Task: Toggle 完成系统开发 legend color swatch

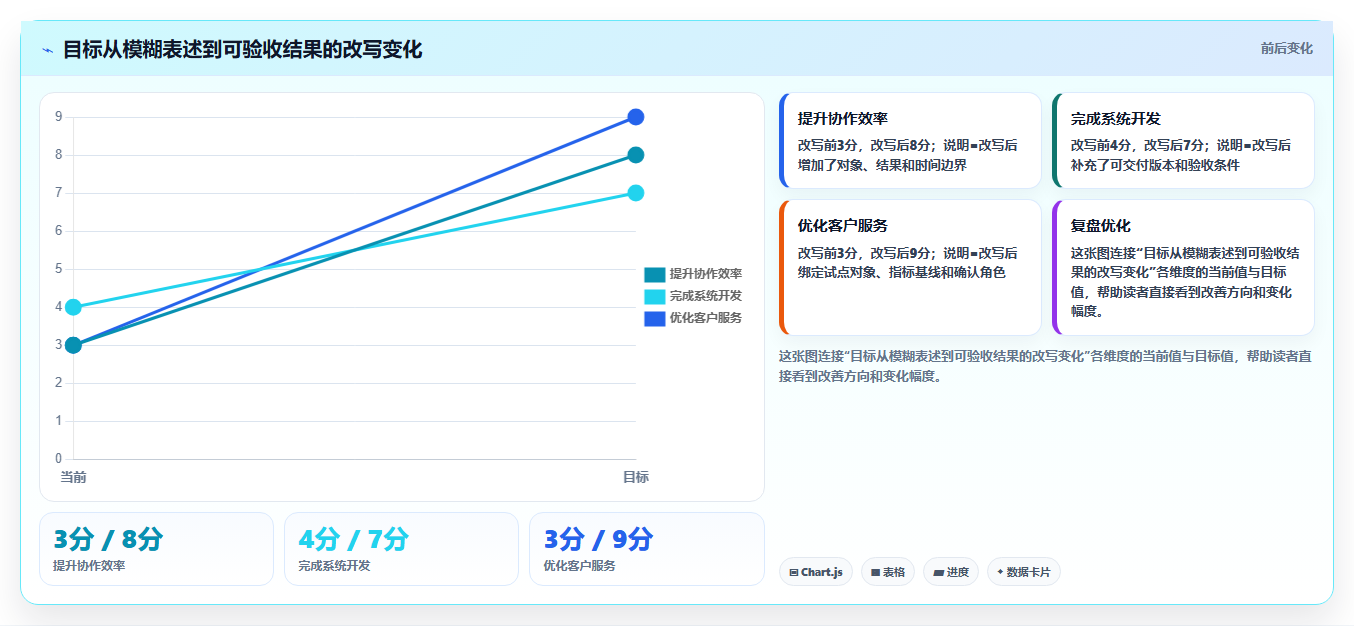Action: [654, 296]
